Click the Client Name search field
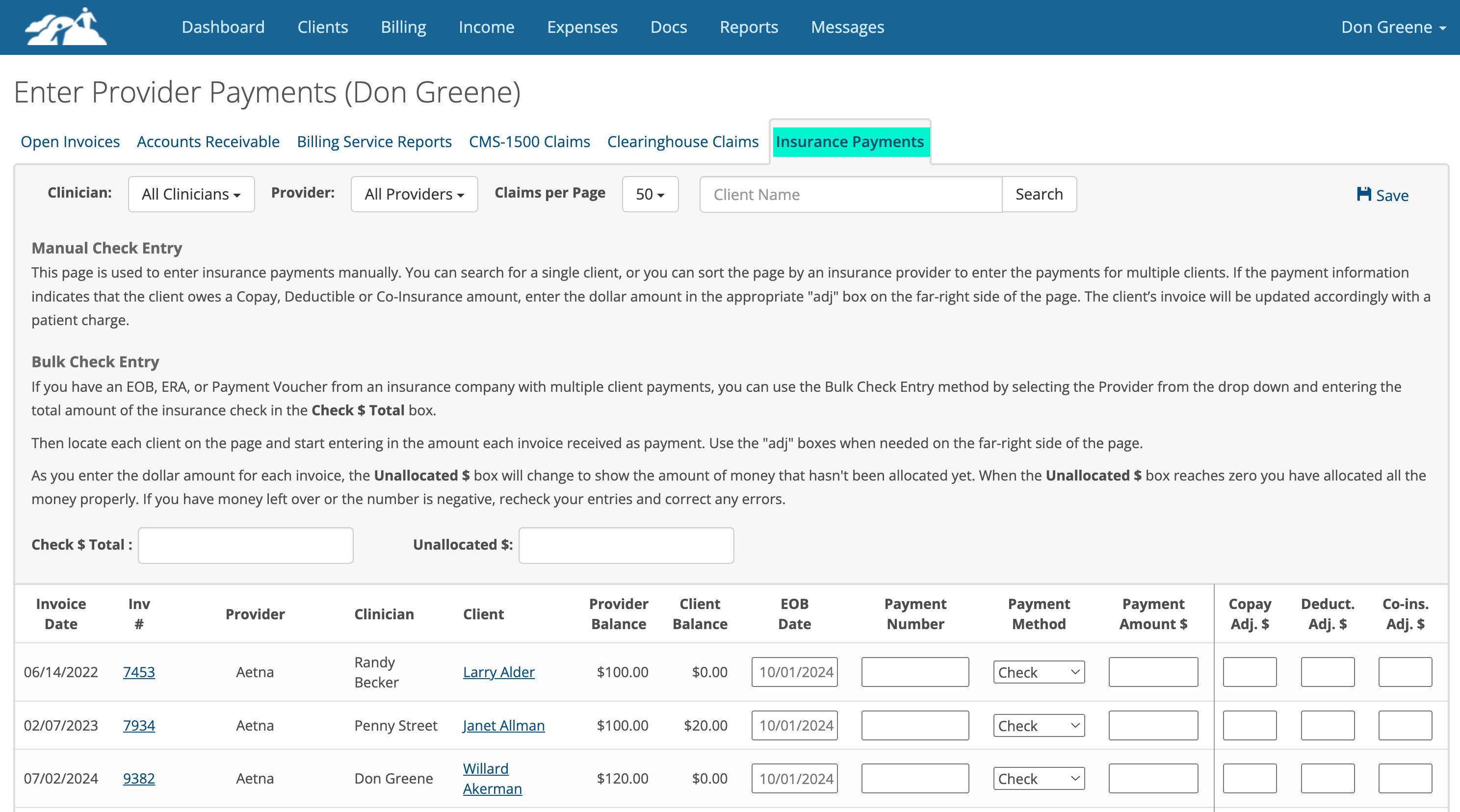The width and height of the screenshot is (1460, 812). coord(851,194)
